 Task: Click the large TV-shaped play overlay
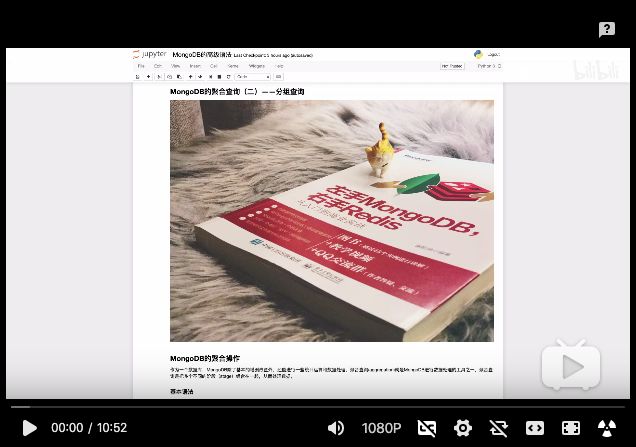coord(571,365)
